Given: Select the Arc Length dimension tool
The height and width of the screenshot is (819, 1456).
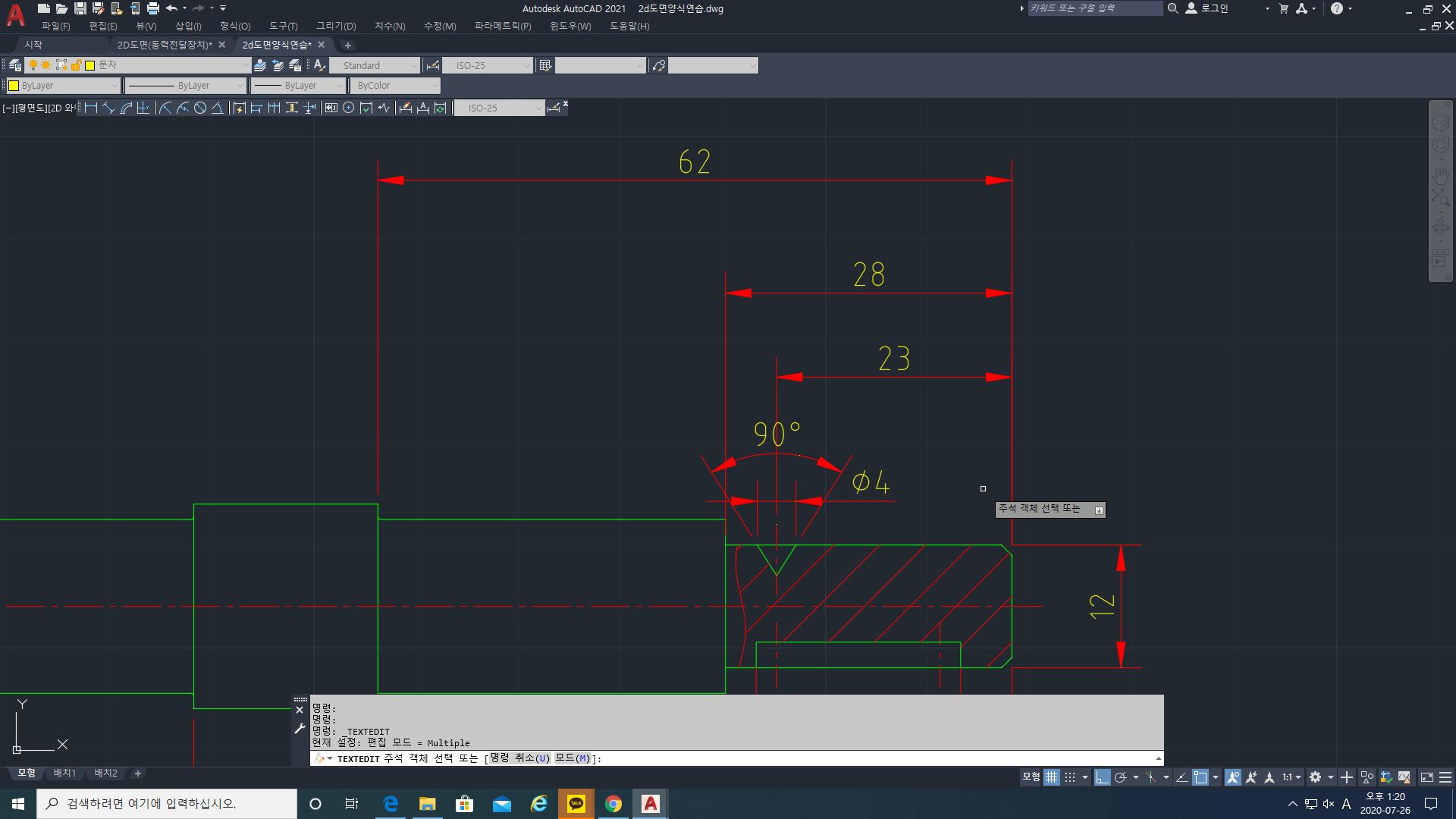Looking at the screenshot, I should coord(126,108).
